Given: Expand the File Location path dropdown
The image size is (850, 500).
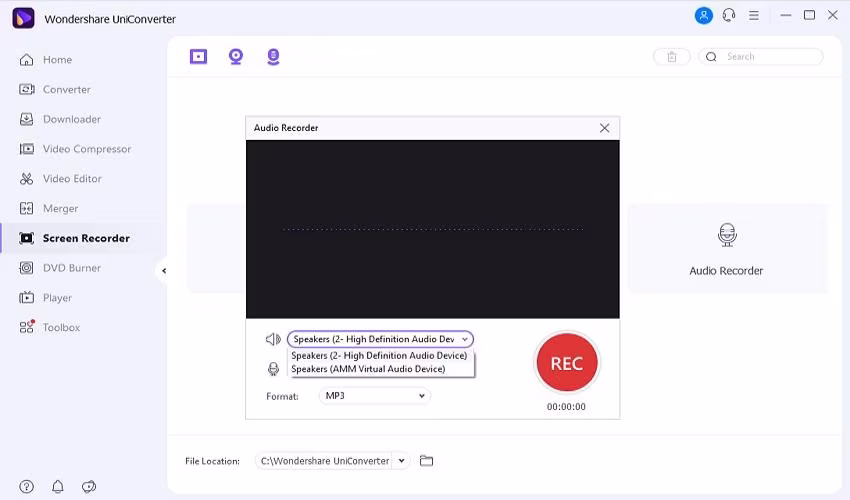Looking at the screenshot, I should click(x=401, y=461).
